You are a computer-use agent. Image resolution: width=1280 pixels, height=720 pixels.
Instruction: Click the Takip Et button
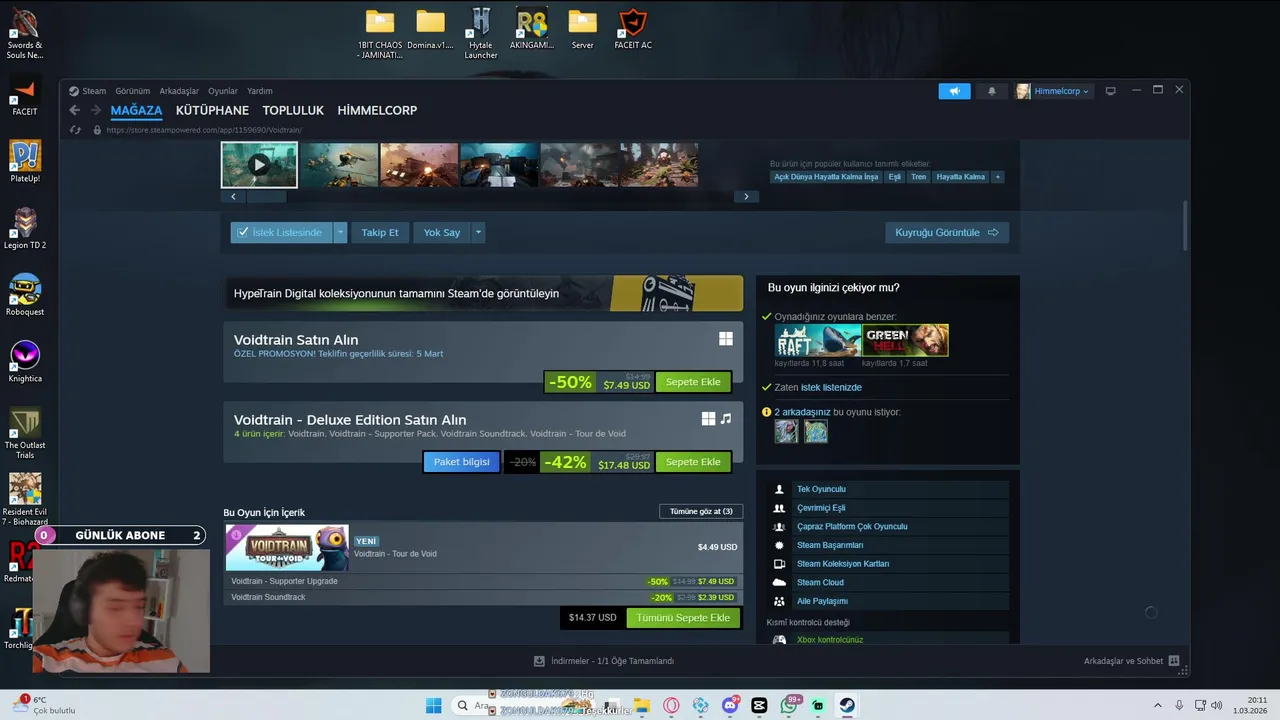pos(380,232)
